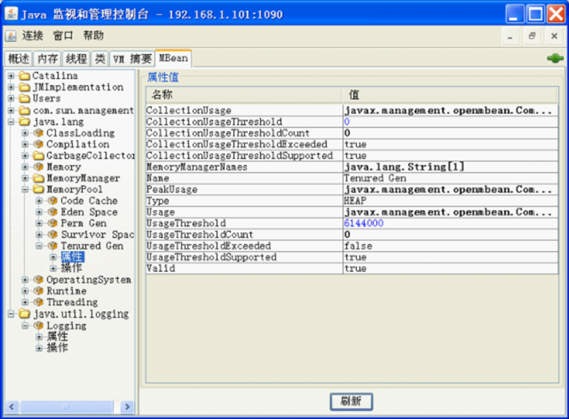The image size is (569, 419).
Task: Click the Compilation bean icon
Action: tap(38, 144)
